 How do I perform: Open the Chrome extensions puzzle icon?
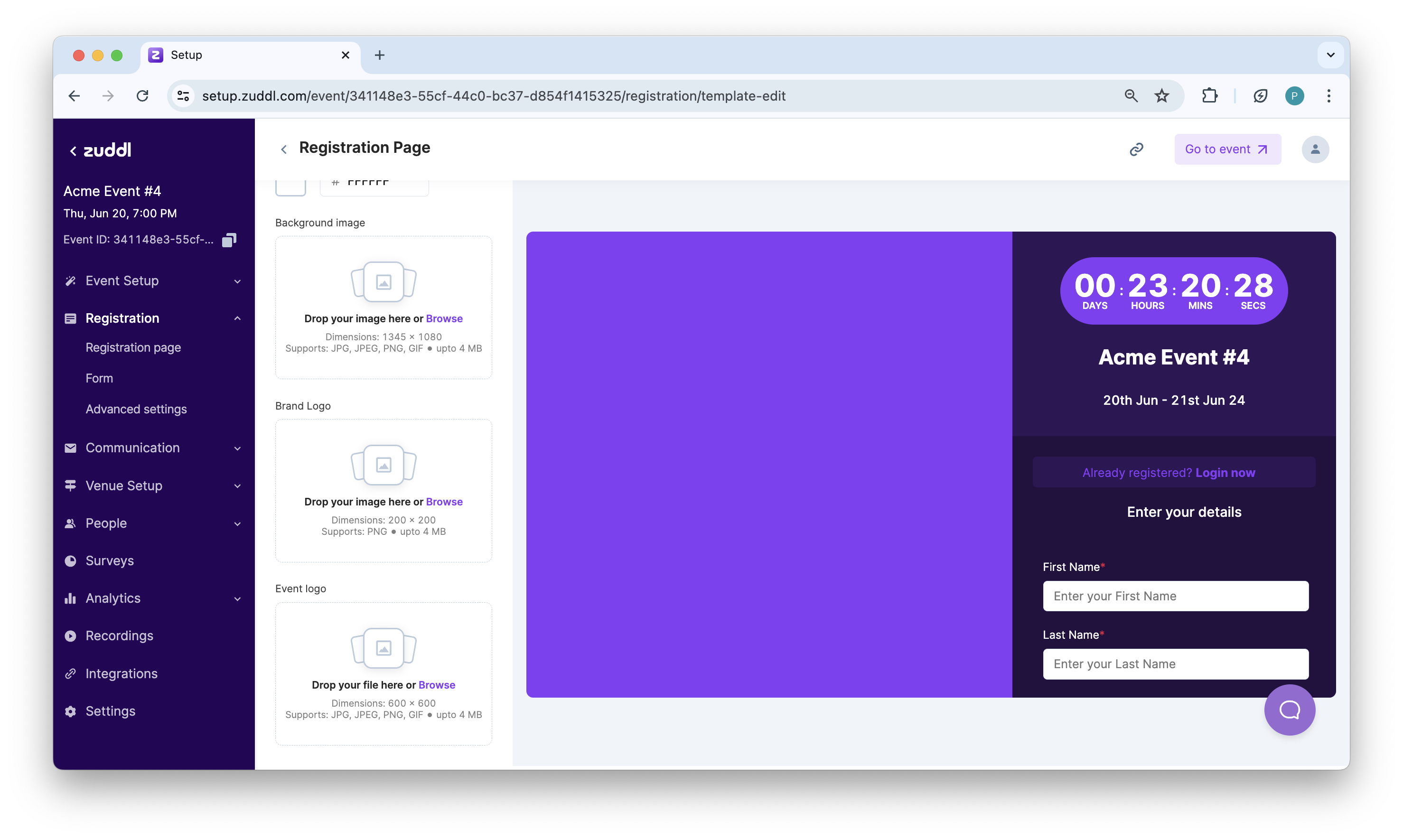point(1209,96)
